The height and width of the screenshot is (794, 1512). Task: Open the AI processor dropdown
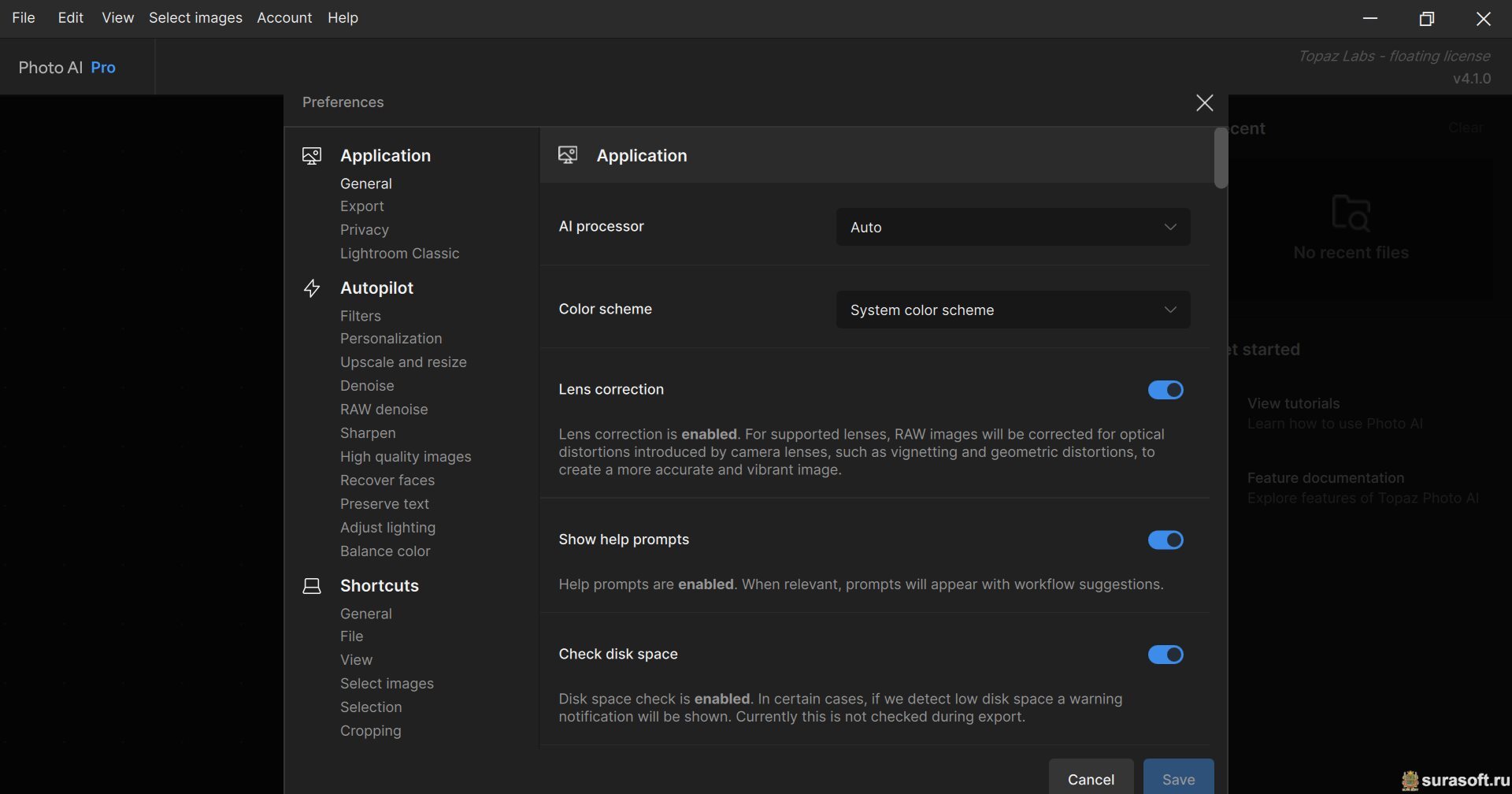pyautogui.click(x=1013, y=227)
